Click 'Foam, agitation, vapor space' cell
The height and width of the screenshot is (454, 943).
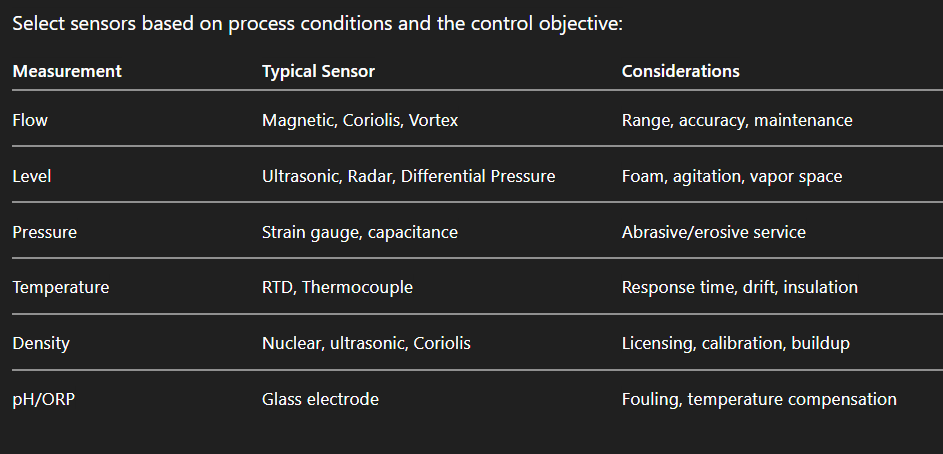point(732,176)
